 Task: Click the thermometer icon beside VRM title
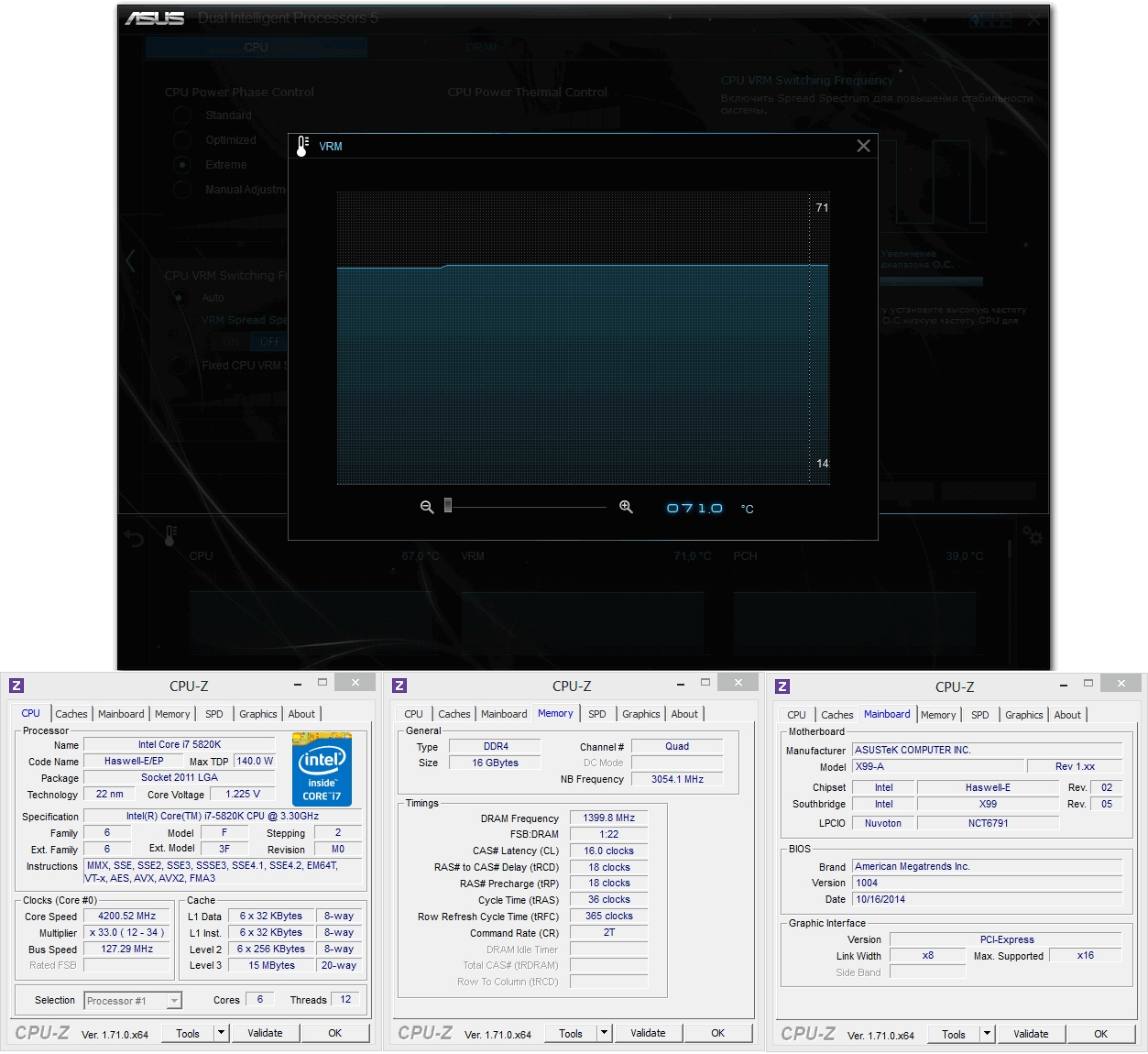pos(302,146)
